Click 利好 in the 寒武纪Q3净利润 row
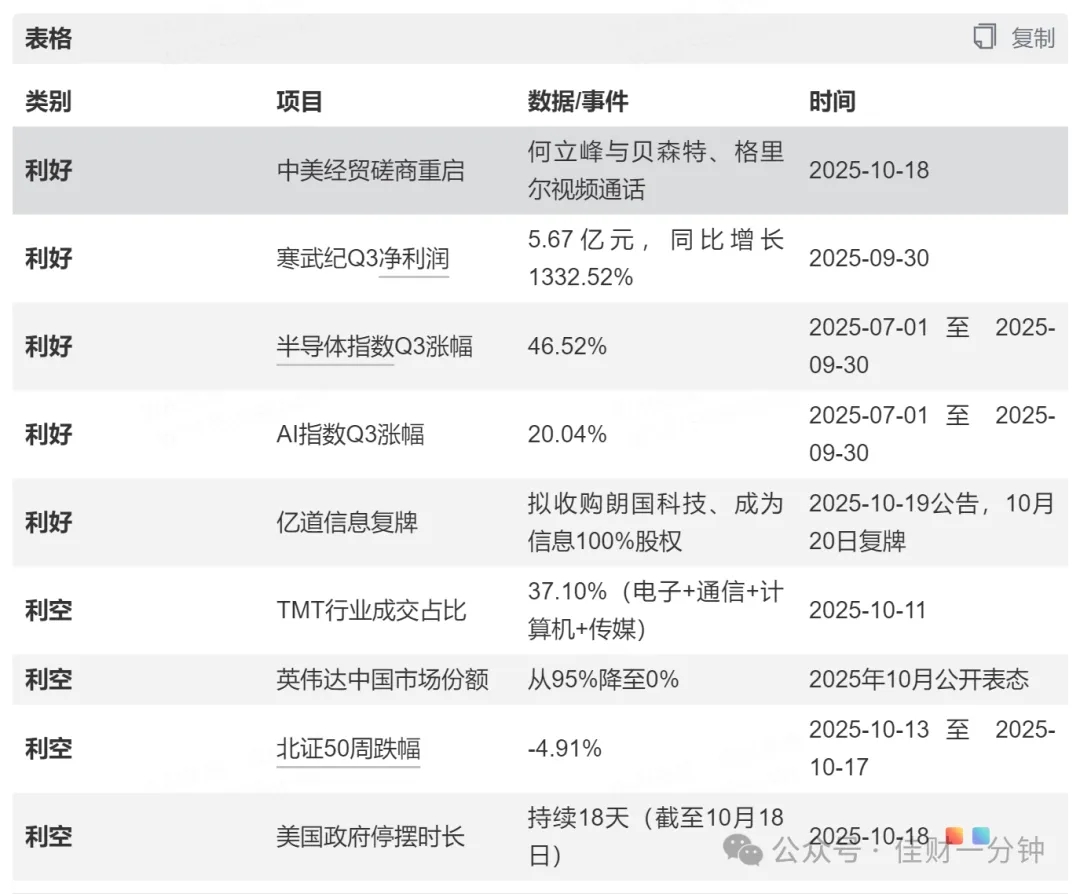1080x894 pixels. click(x=48, y=258)
